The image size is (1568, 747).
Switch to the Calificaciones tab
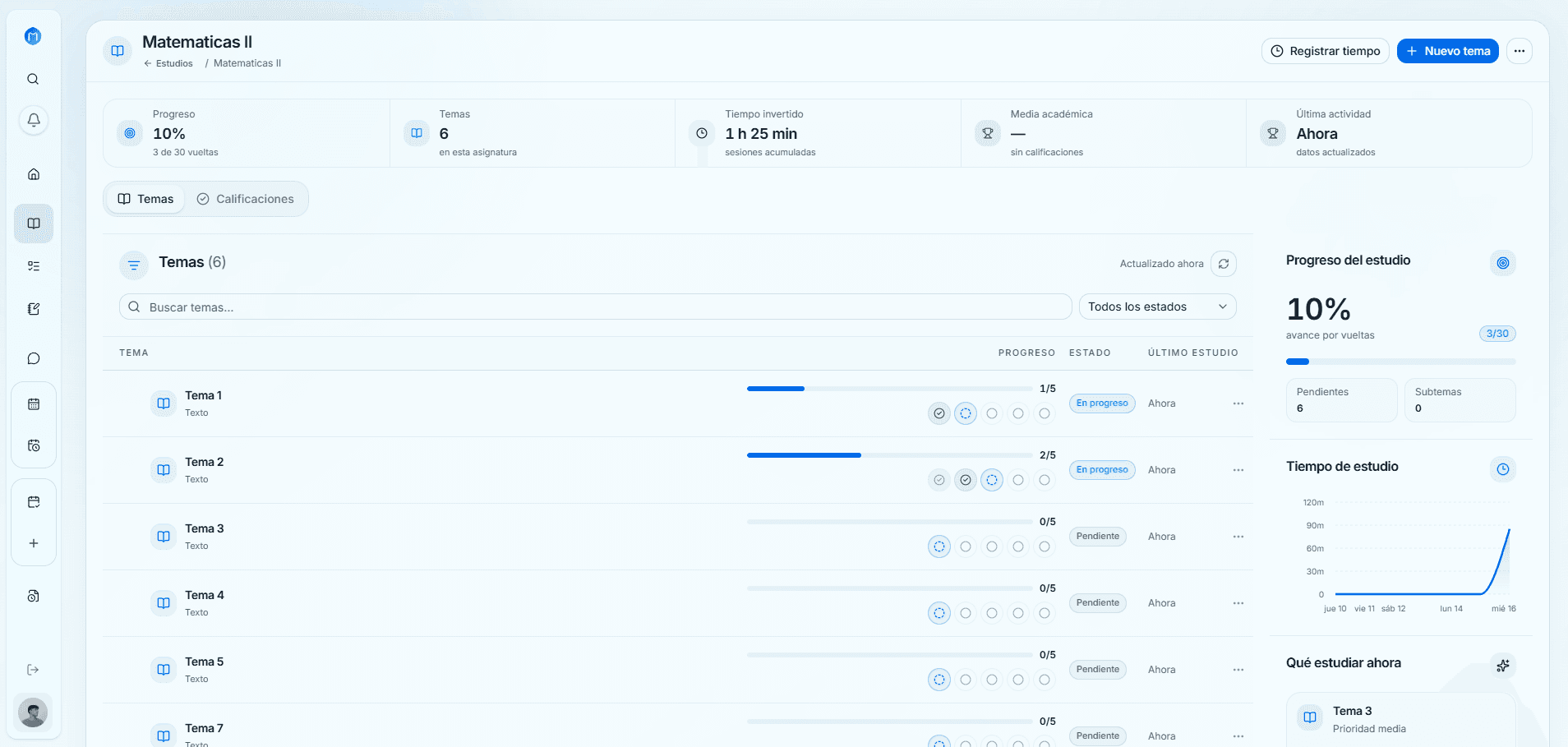246,199
